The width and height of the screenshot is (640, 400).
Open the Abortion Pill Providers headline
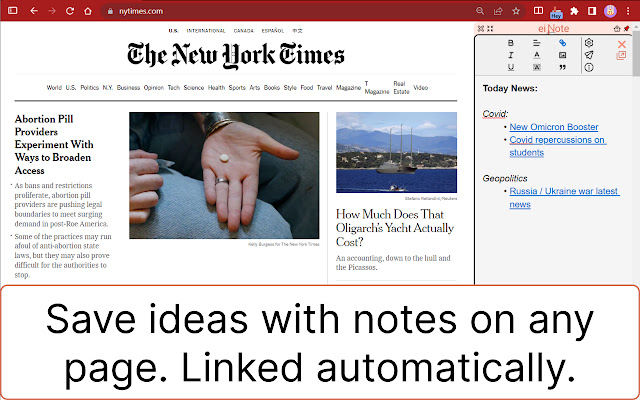pos(54,144)
